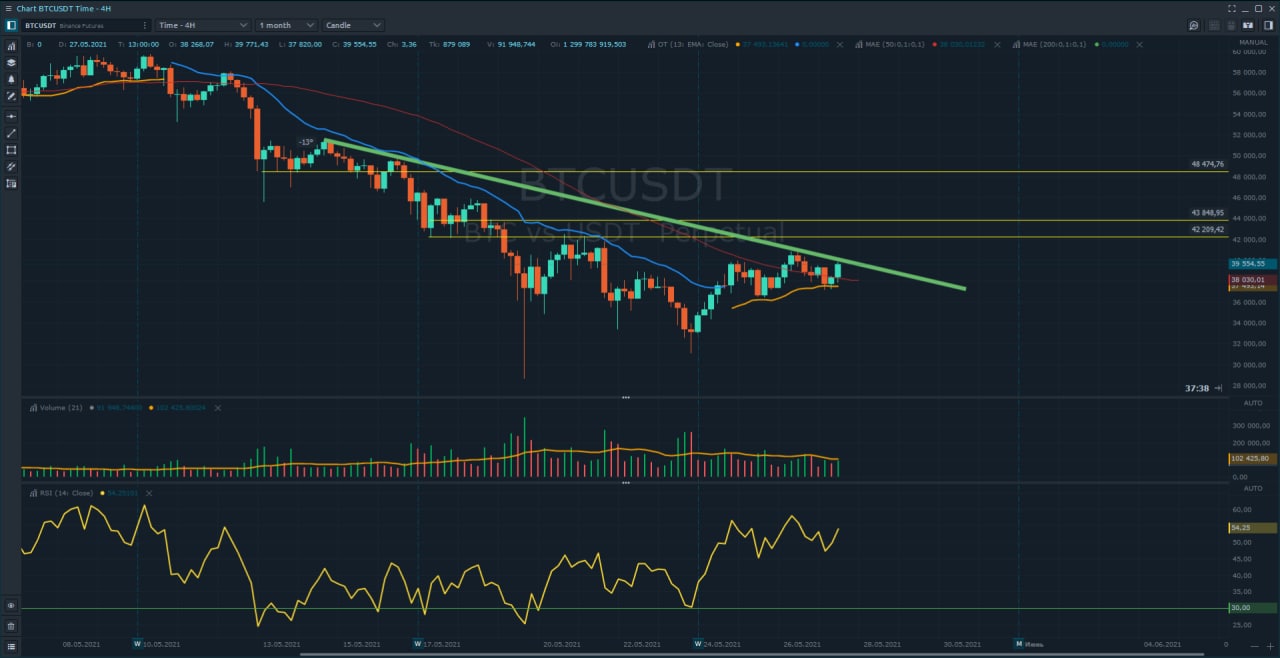This screenshot has height=658, width=1280.
Task: Toggle the screenshot/camera toolbar icon
Action: (x=1247, y=25)
